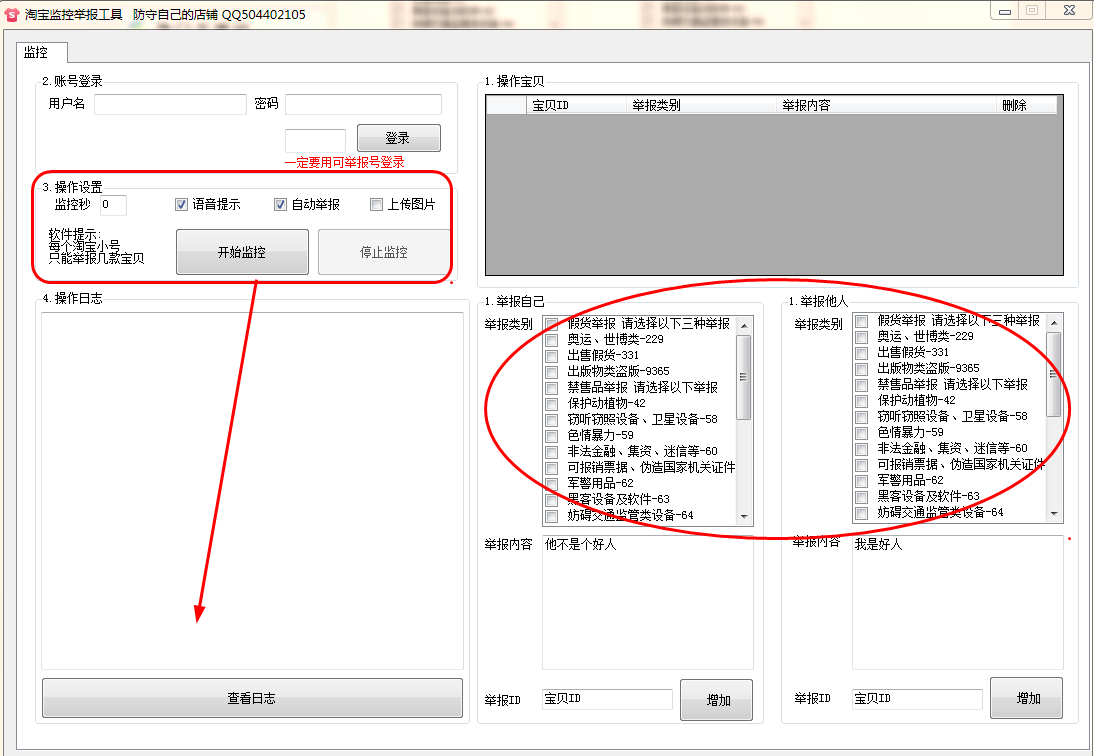
Task: Click 增加 button in 举报他人 panel
Action: point(1026,698)
